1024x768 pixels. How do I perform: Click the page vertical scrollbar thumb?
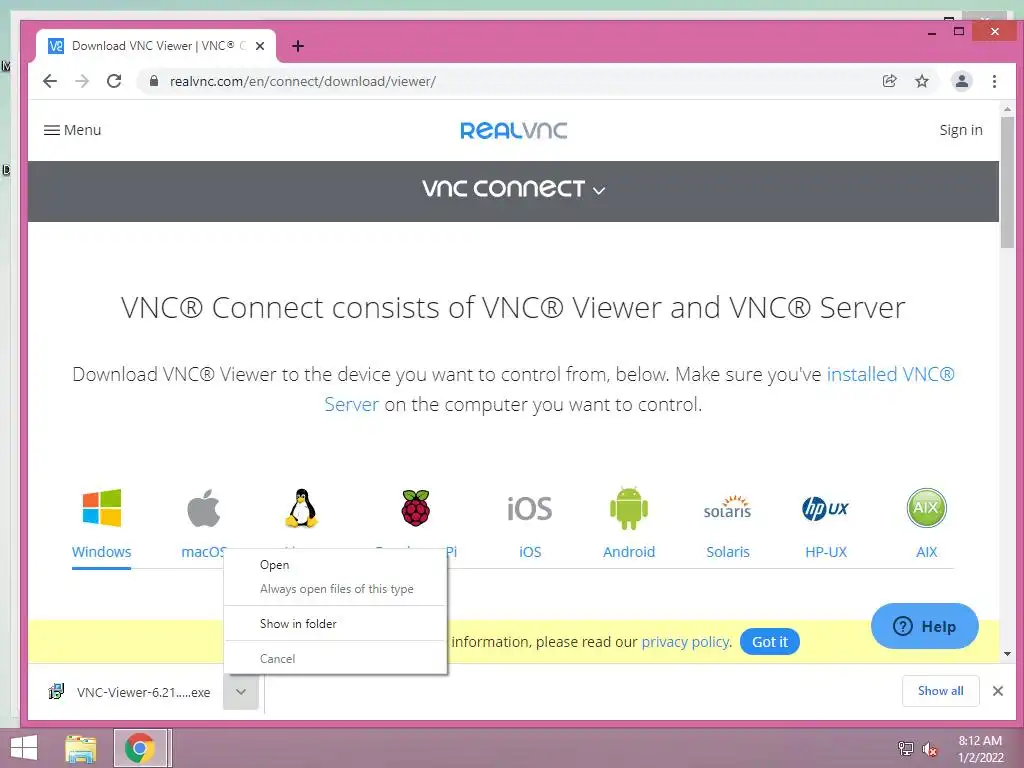1007,182
